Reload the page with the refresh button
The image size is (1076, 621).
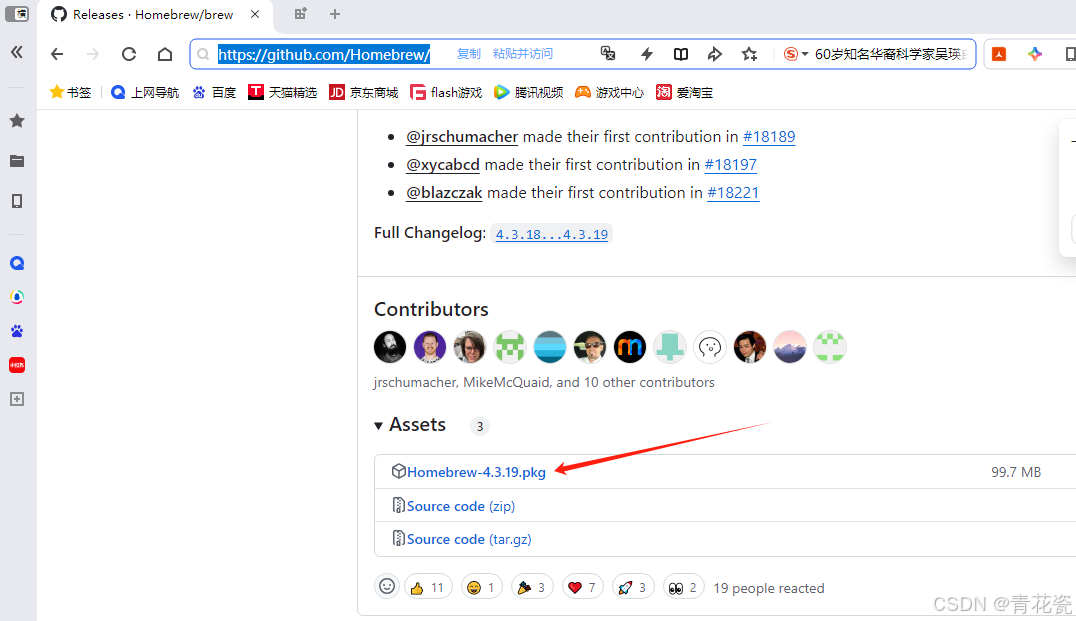128,54
